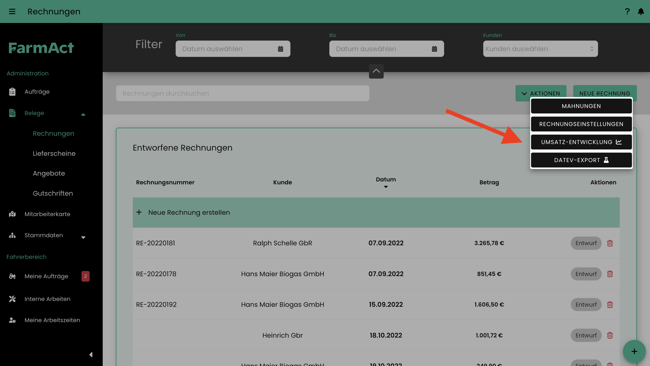Click the Bis Datum auswählen field
This screenshot has height=366, width=650.
pos(386,49)
